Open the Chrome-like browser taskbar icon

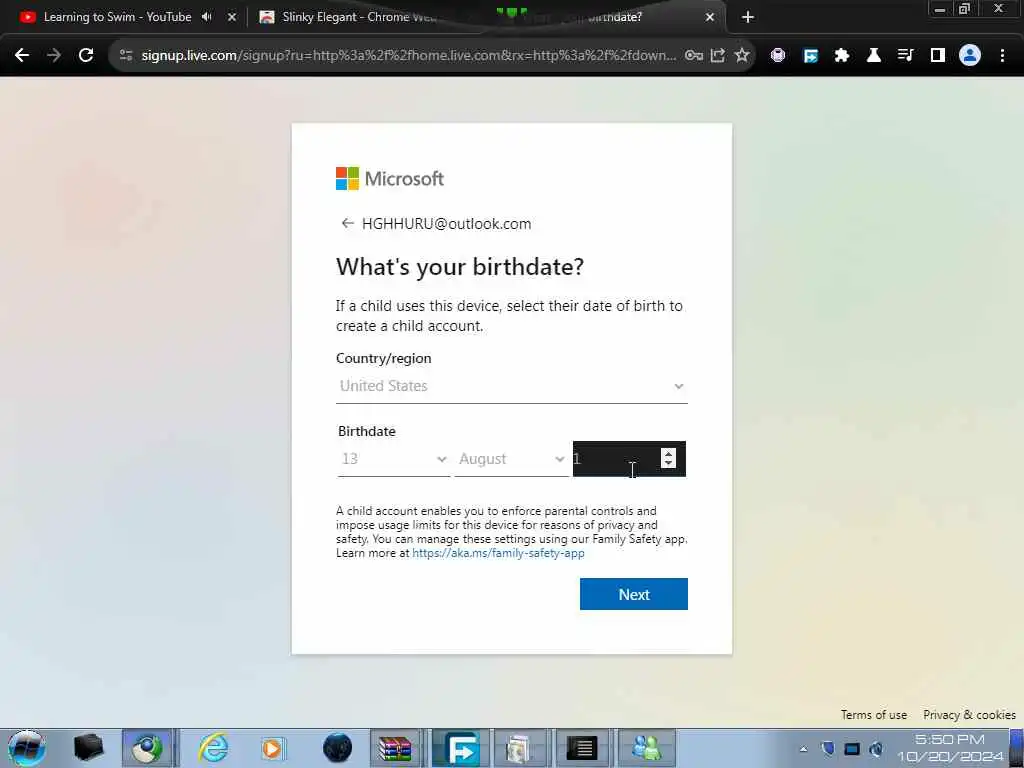[148, 748]
